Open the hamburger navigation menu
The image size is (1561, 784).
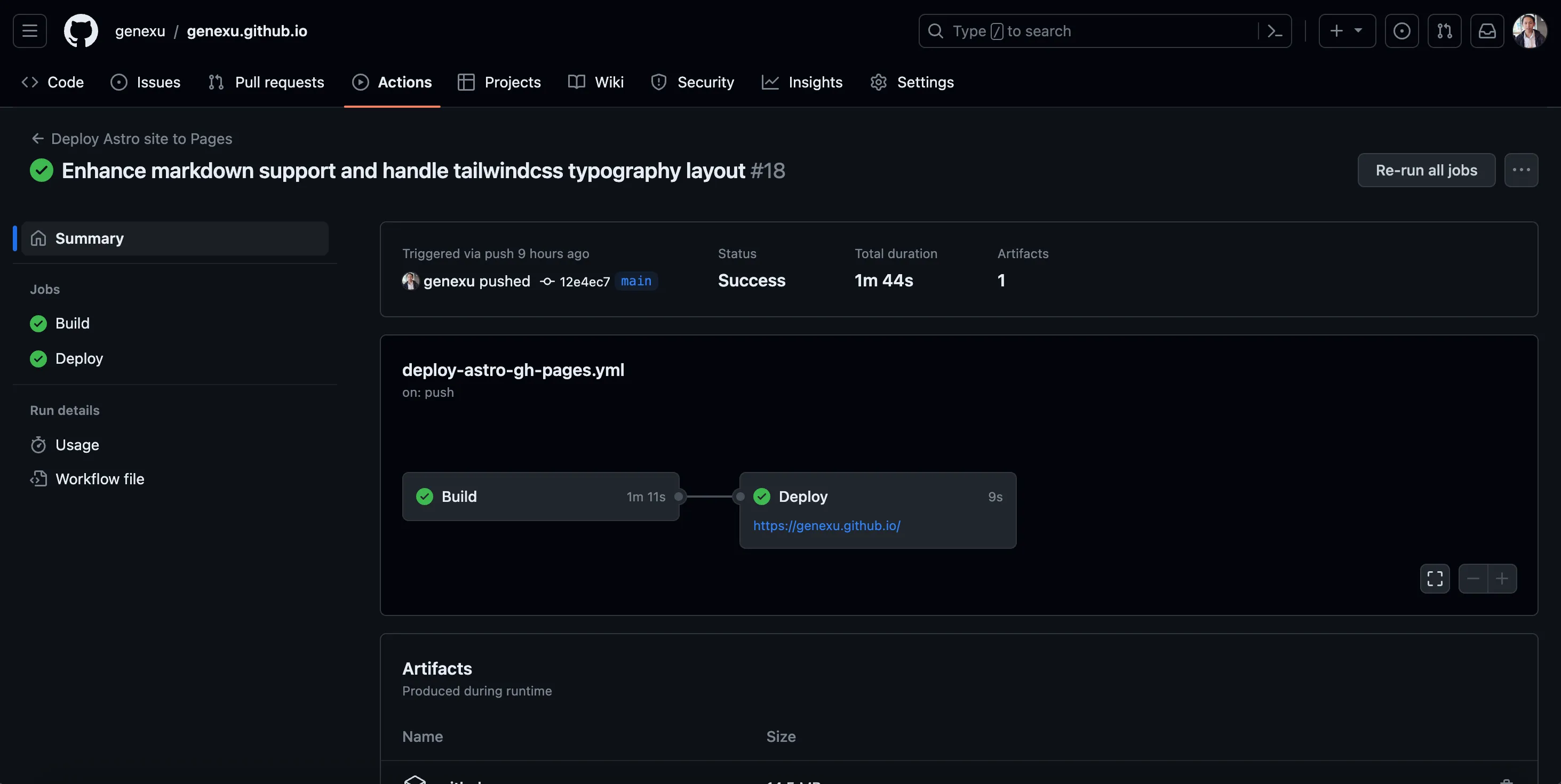(x=30, y=31)
